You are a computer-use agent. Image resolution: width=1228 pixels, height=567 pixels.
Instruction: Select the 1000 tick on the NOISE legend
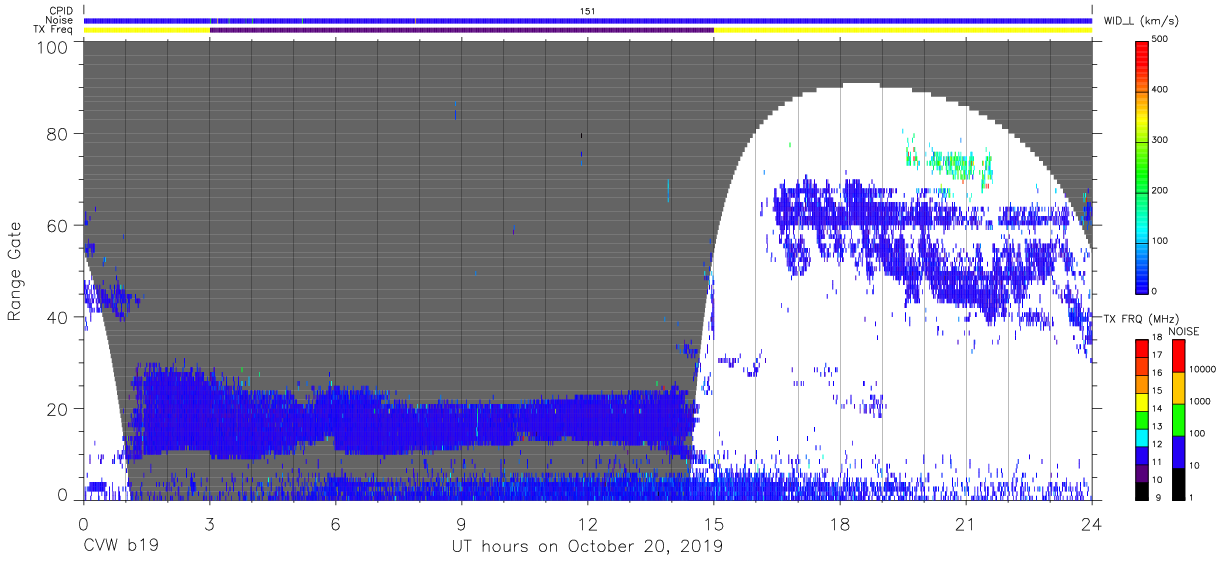[x=1200, y=401]
